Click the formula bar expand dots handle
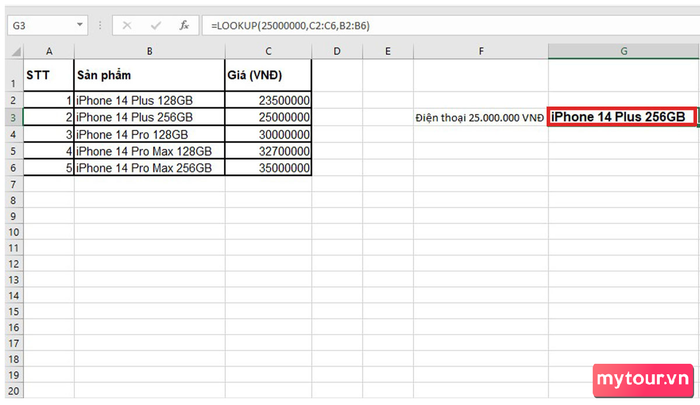700x405 pixels. [100, 25]
